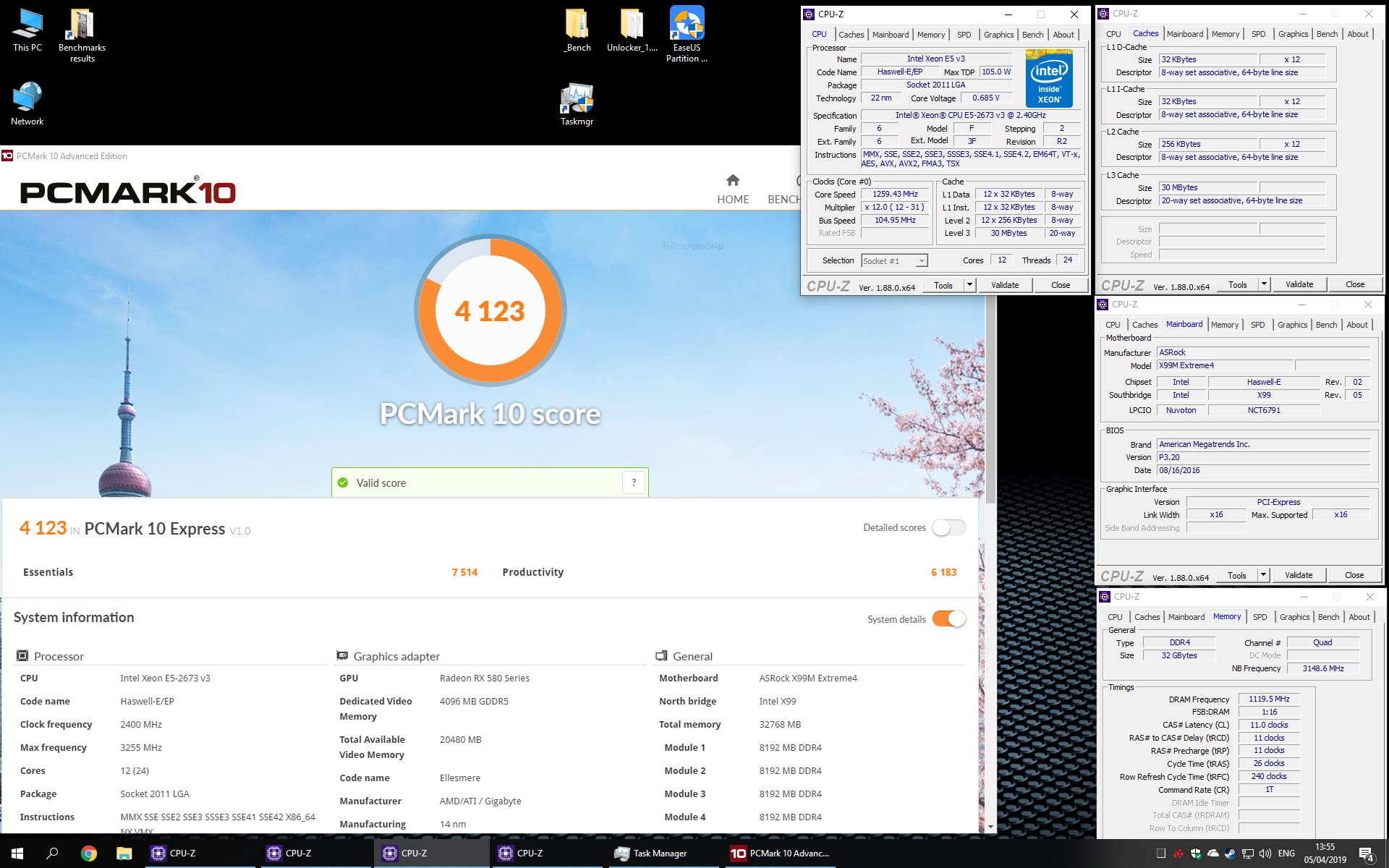Open the Windows Start menu
The height and width of the screenshot is (868, 1389).
pyautogui.click(x=17, y=854)
